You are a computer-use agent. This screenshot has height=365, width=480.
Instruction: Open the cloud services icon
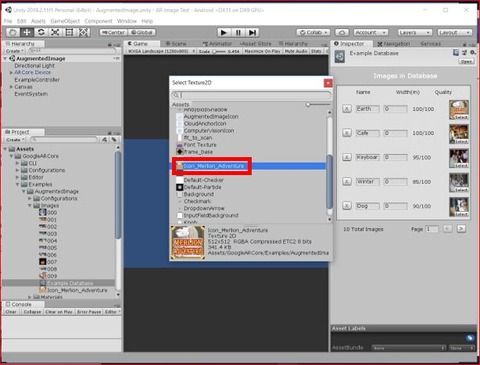click(x=342, y=32)
